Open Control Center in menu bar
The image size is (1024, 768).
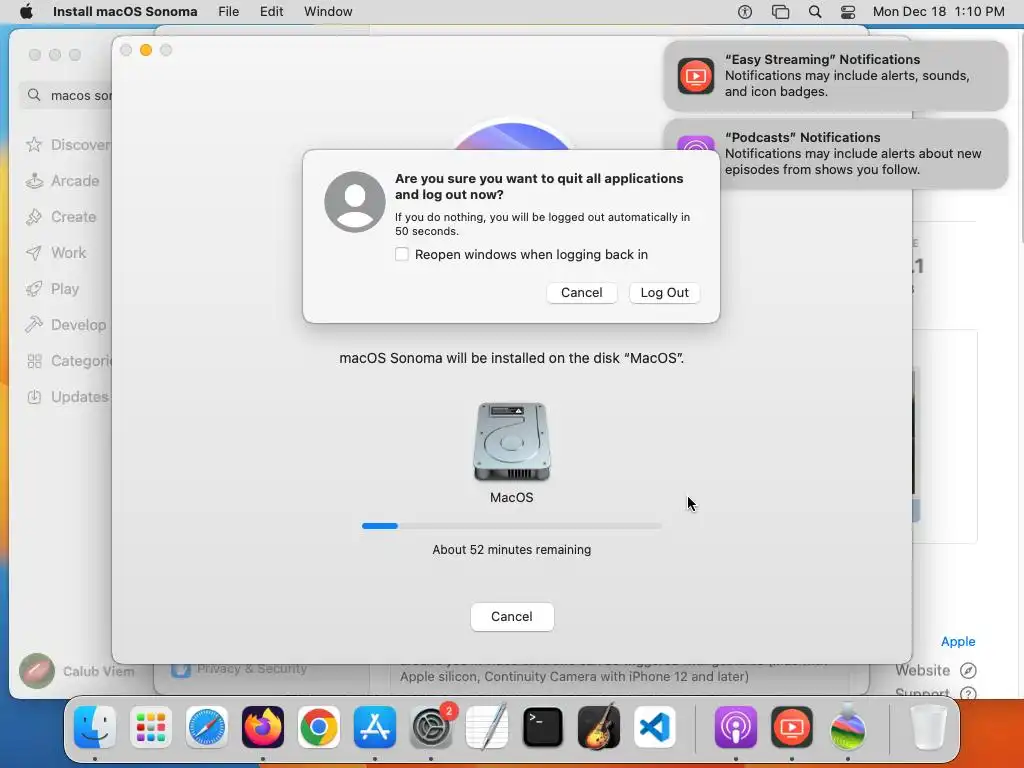pyautogui.click(x=848, y=12)
